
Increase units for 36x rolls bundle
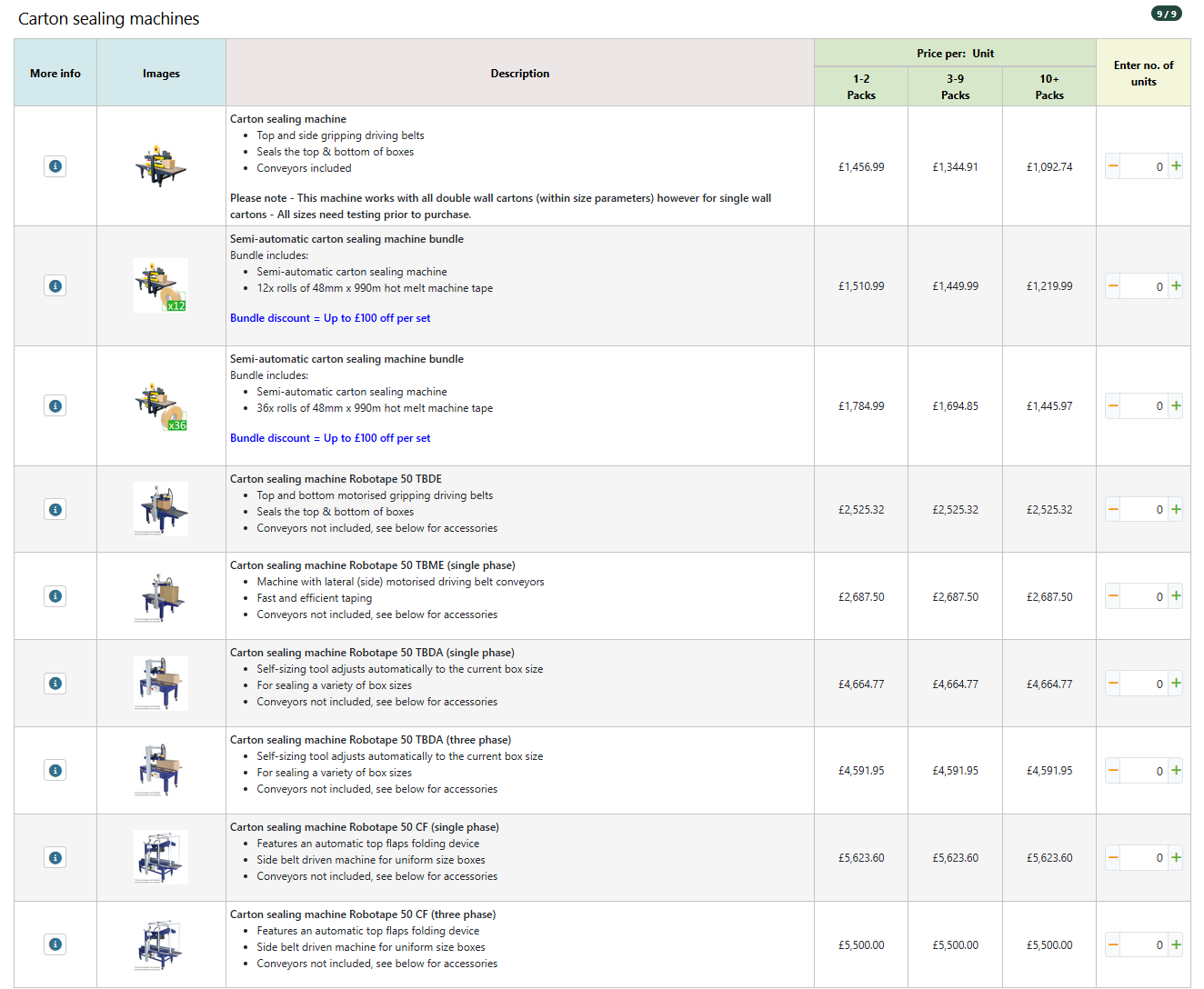pos(1176,406)
